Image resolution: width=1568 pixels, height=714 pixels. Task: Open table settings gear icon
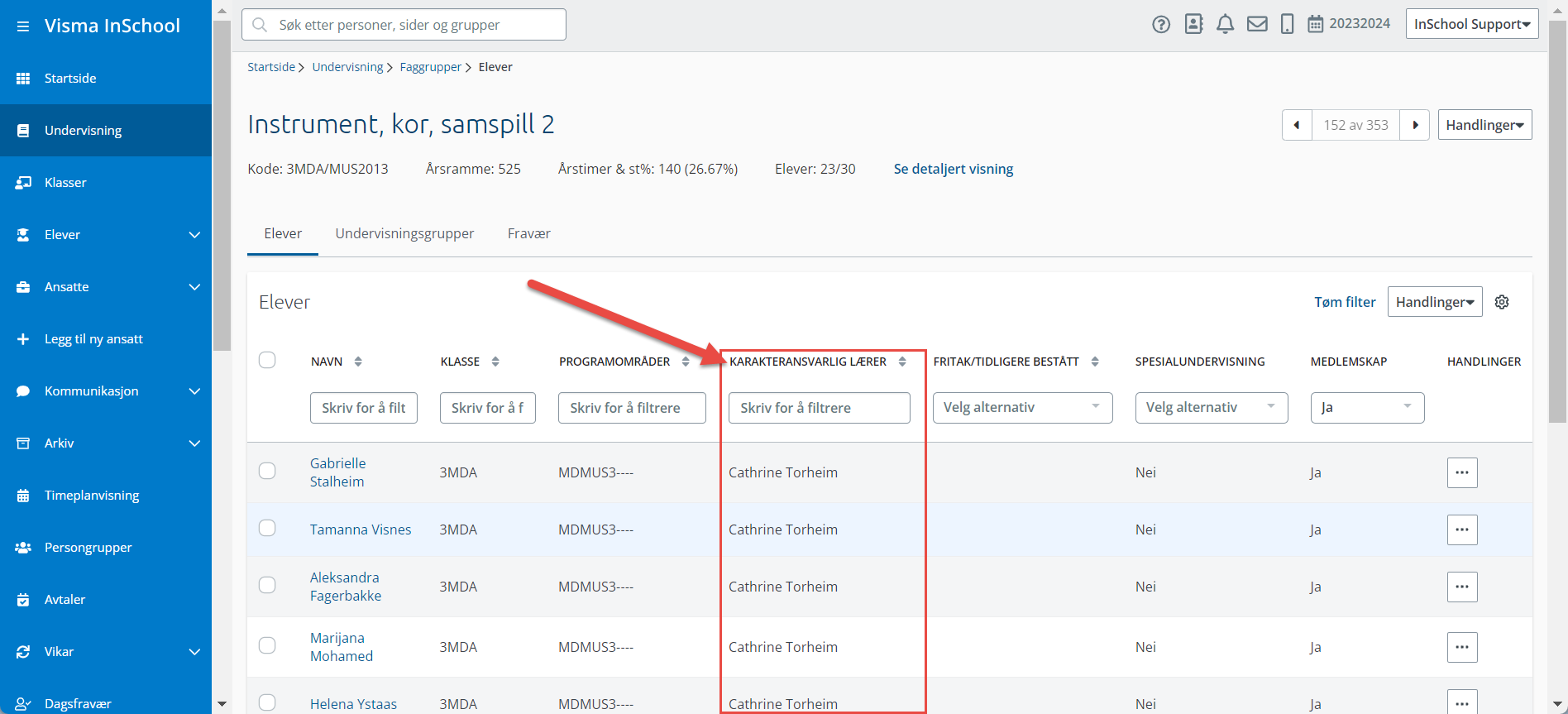[1502, 302]
